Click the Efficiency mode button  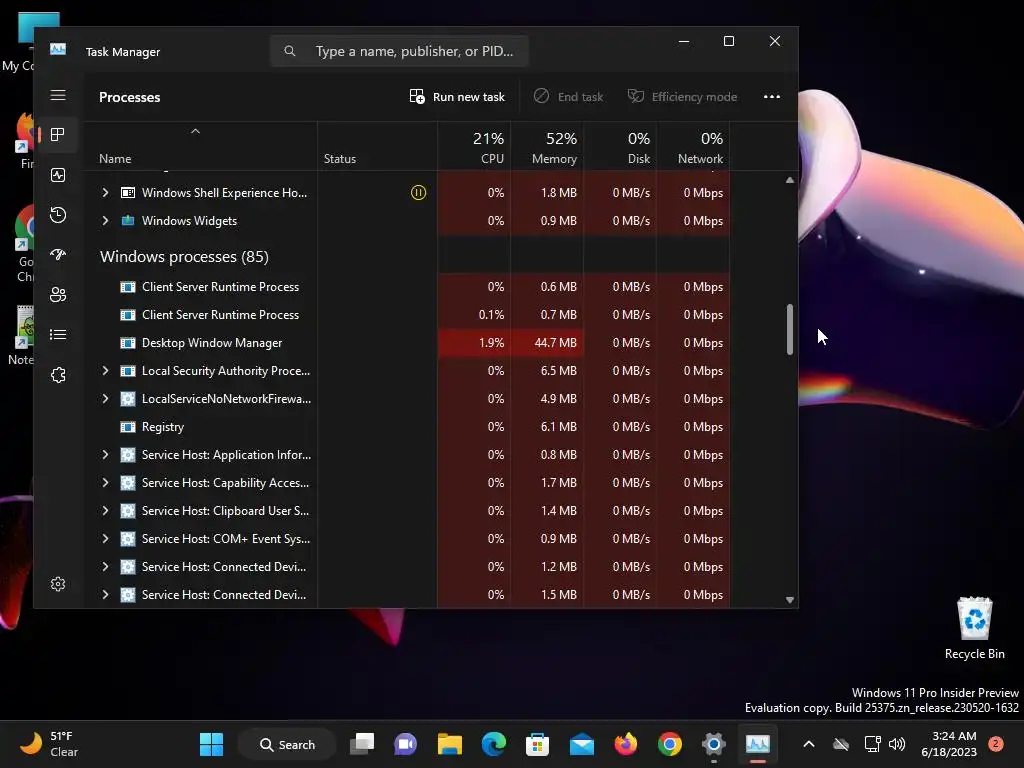682,97
